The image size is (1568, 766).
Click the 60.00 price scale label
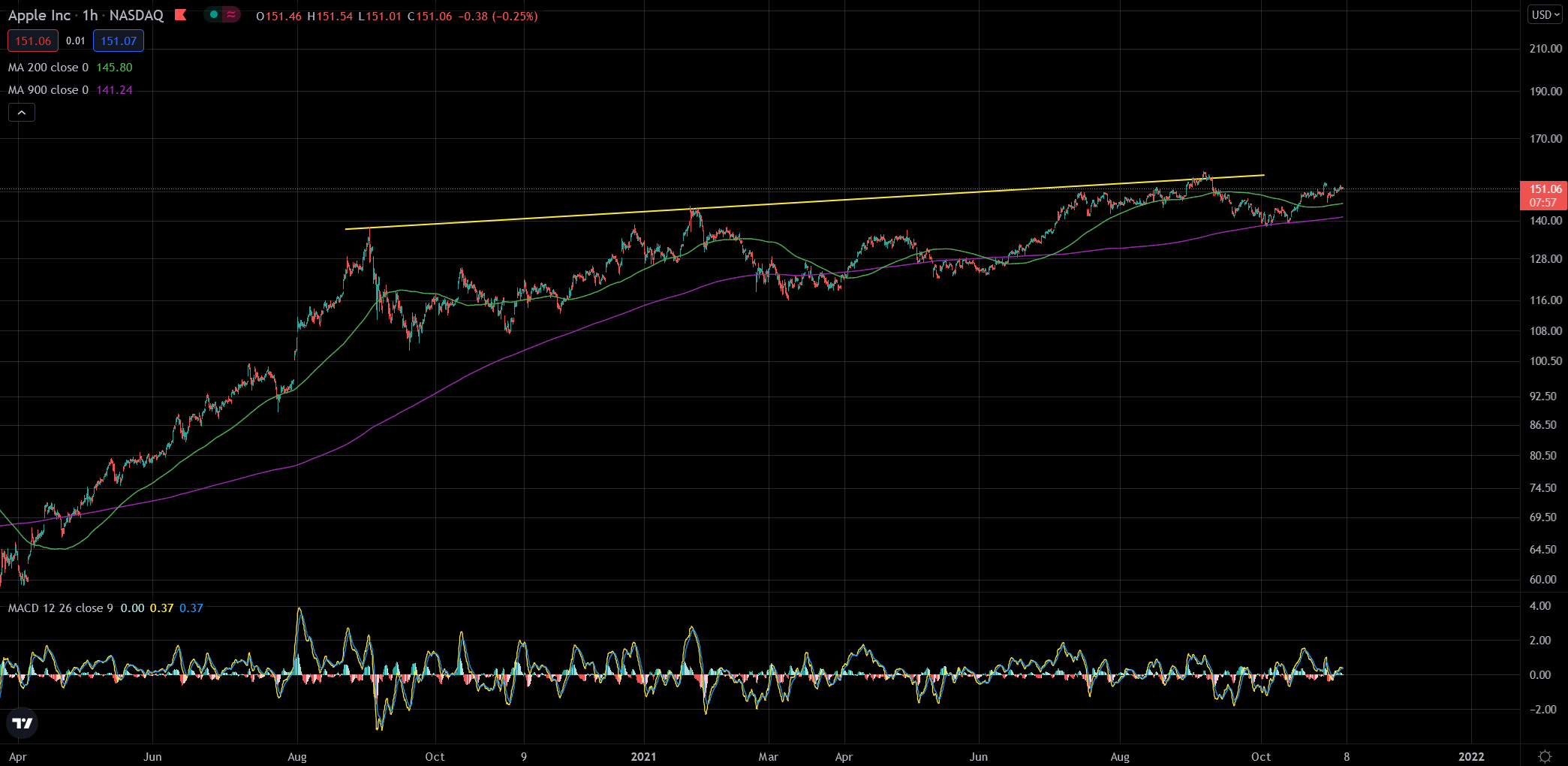tap(1543, 580)
